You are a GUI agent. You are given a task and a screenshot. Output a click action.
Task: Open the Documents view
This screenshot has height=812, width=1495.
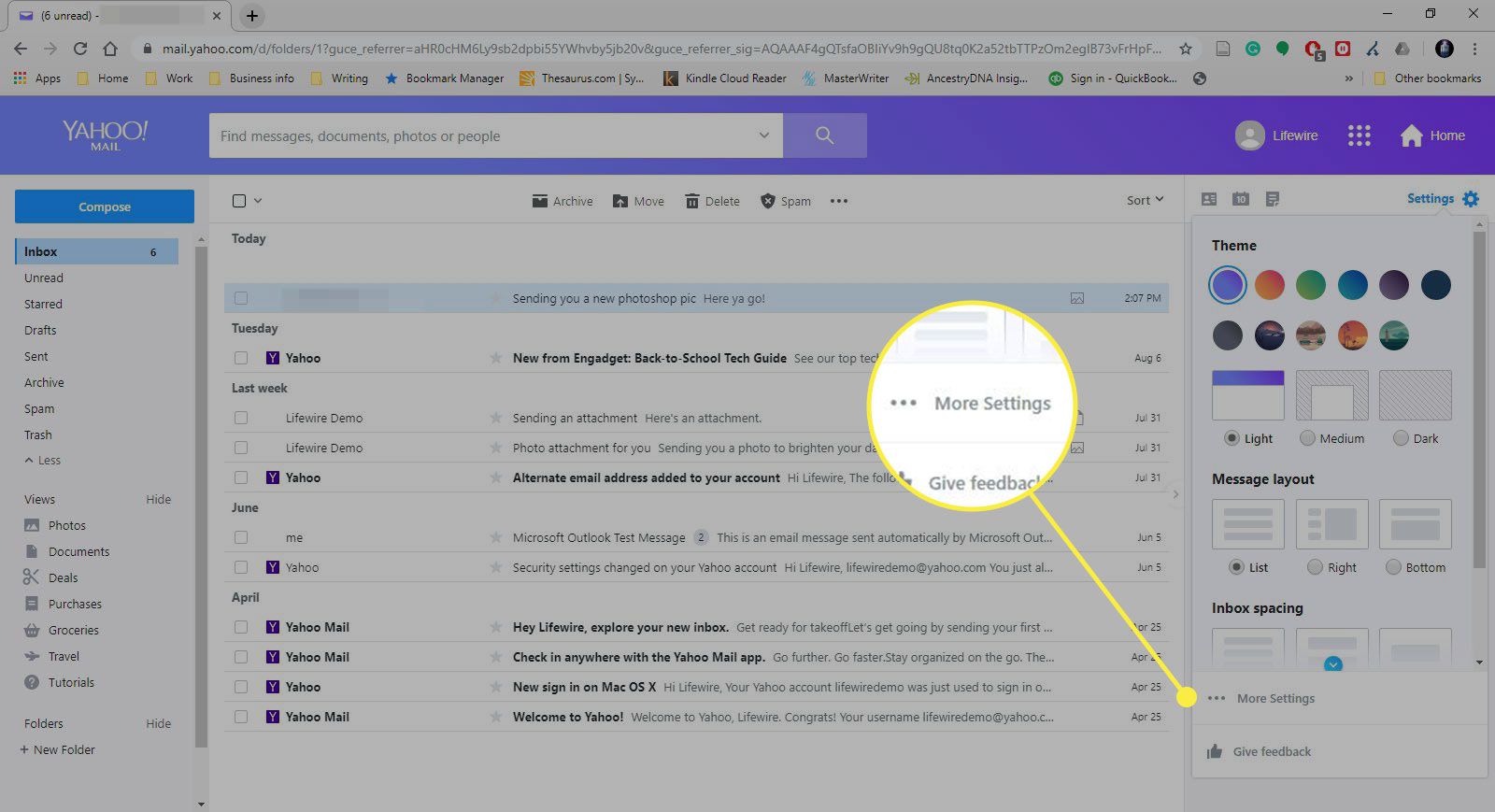pos(78,551)
